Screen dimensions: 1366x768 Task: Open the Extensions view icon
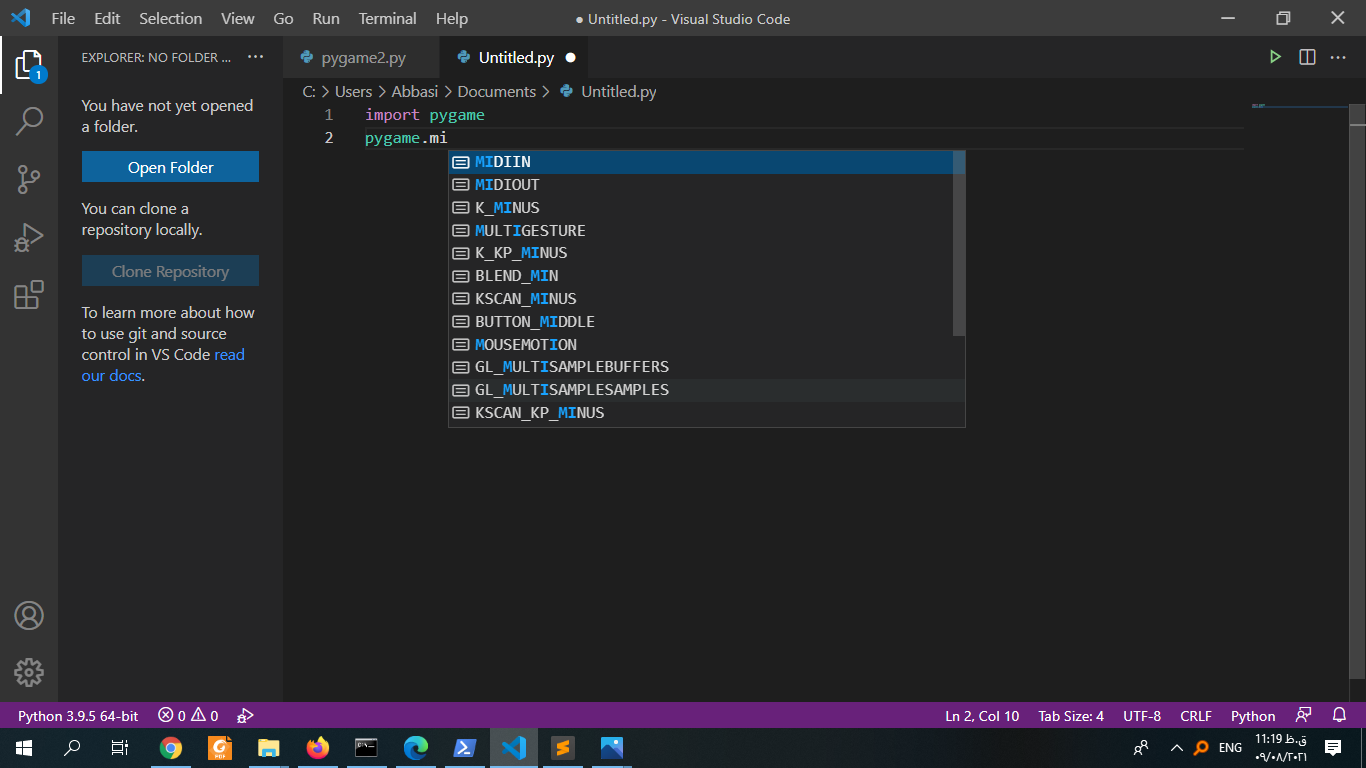coord(29,295)
